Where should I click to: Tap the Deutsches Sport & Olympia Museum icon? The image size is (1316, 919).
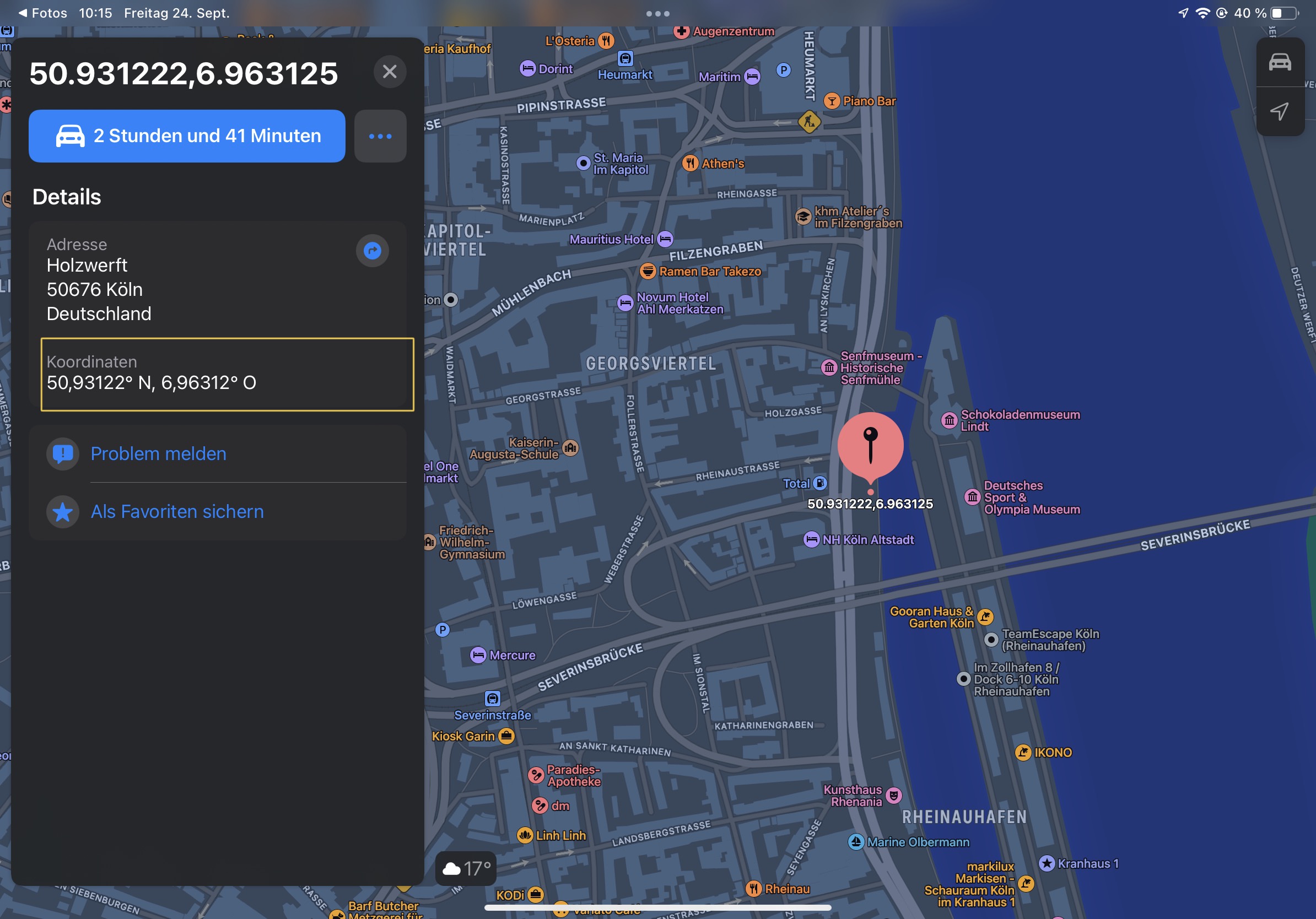point(972,497)
